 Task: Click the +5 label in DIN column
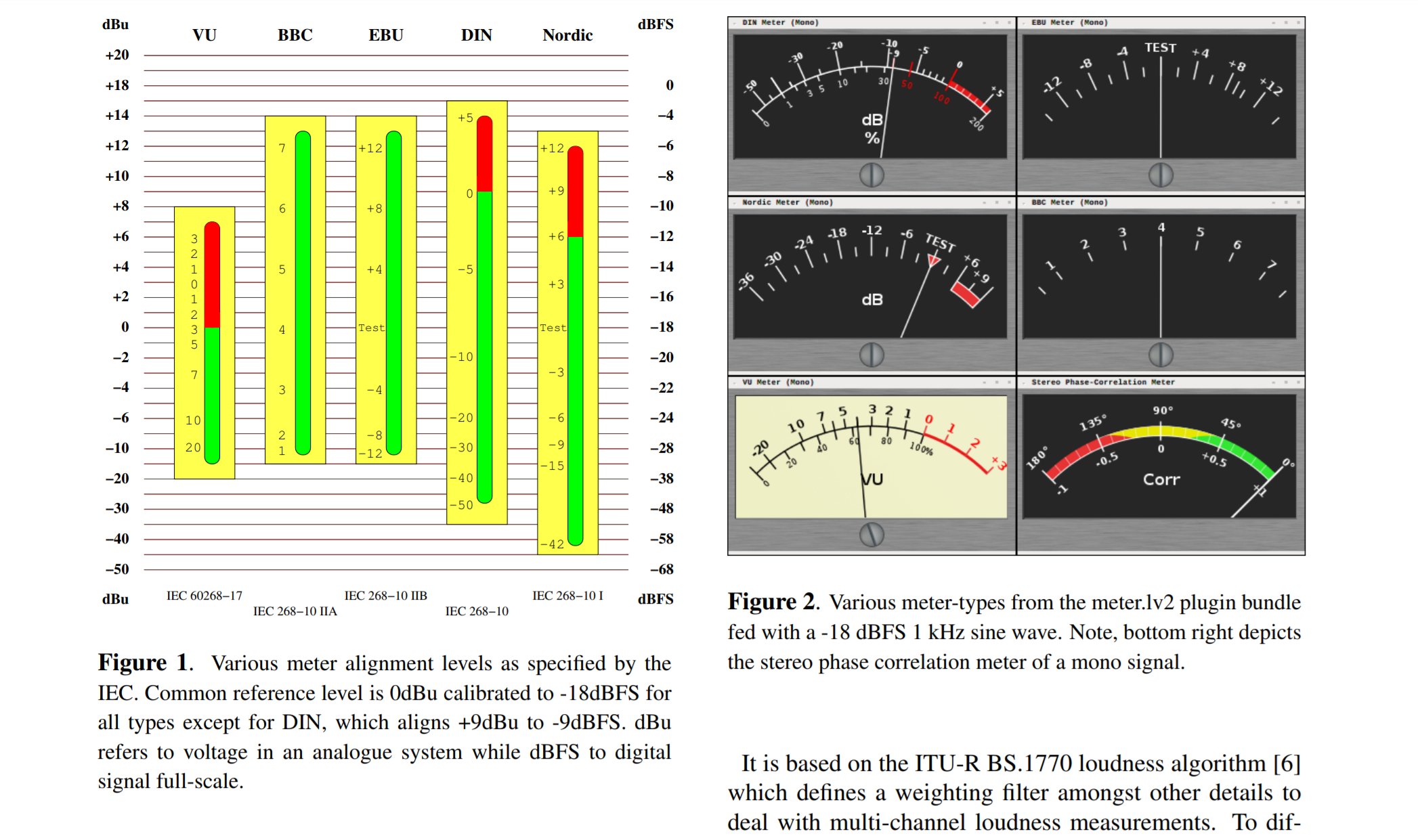[x=465, y=118]
